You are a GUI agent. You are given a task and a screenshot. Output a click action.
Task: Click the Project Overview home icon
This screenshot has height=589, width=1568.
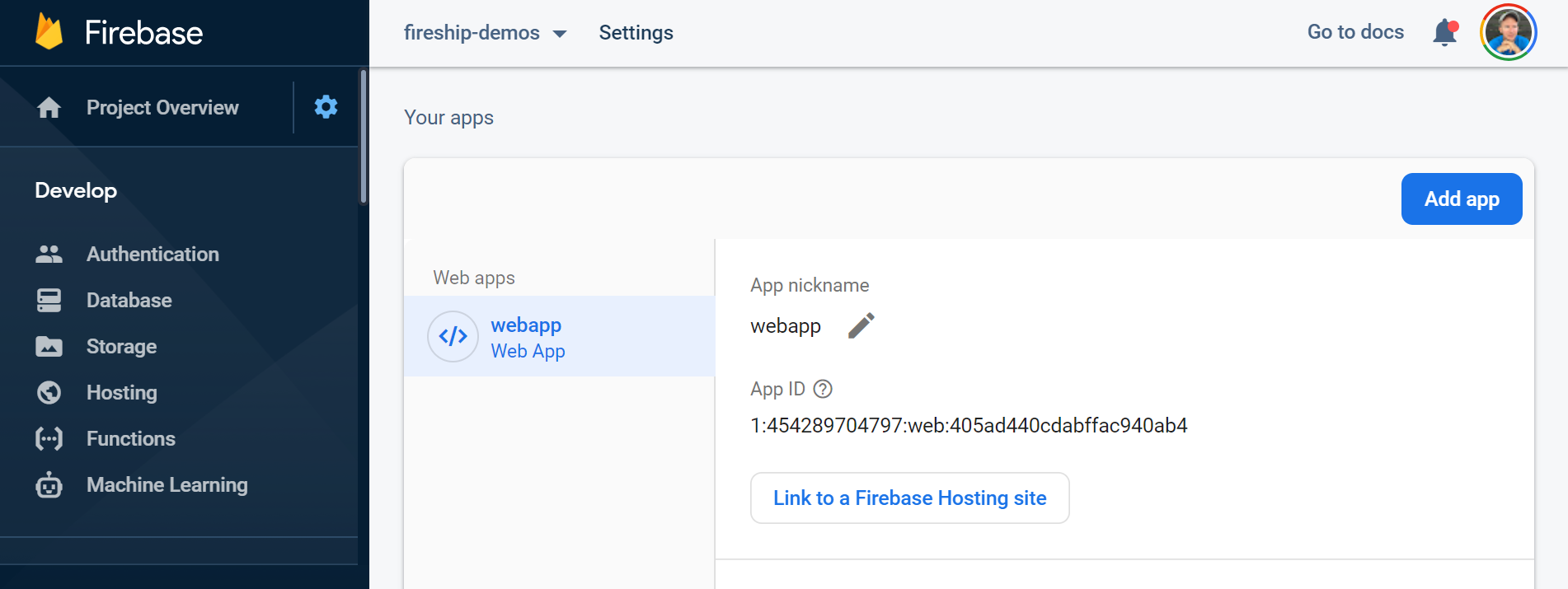pyautogui.click(x=49, y=108)
